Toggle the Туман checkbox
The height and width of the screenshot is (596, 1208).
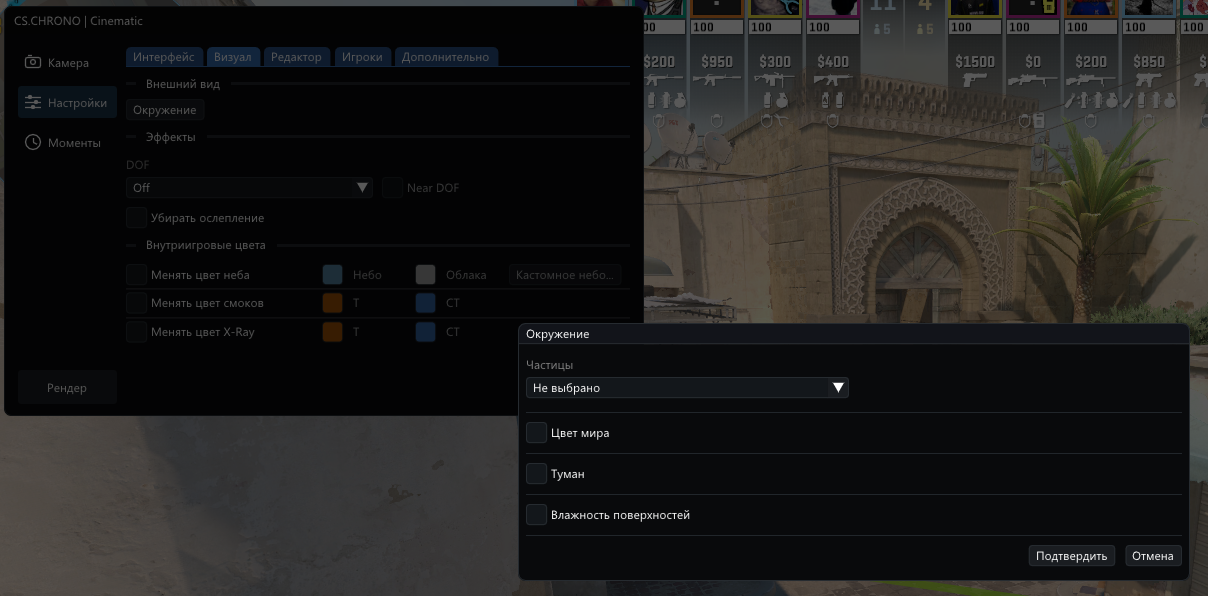point(537,474)
